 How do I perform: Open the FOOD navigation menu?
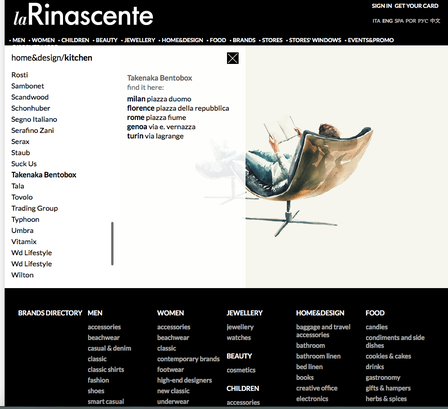click(x=218, y=40)
